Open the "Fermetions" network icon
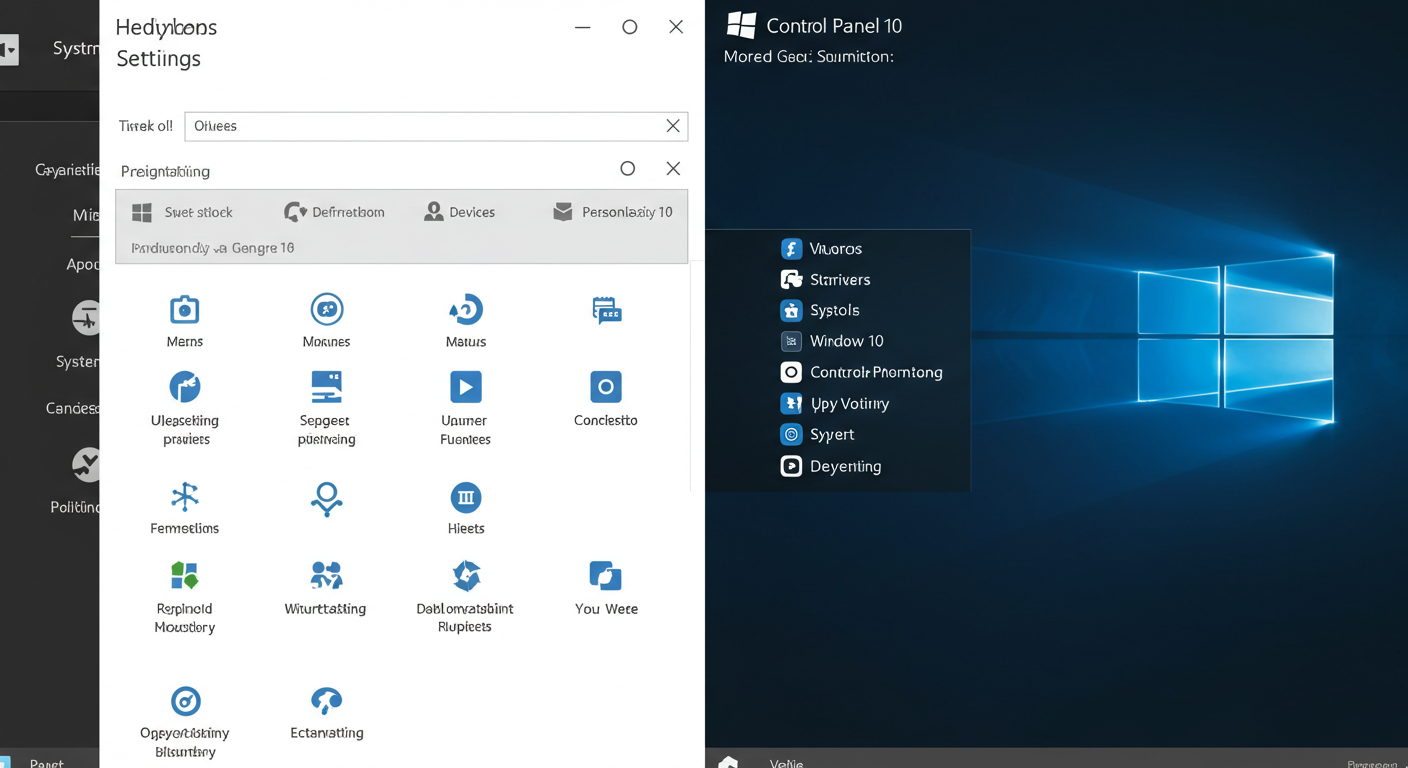 click(x=184, y=498)
